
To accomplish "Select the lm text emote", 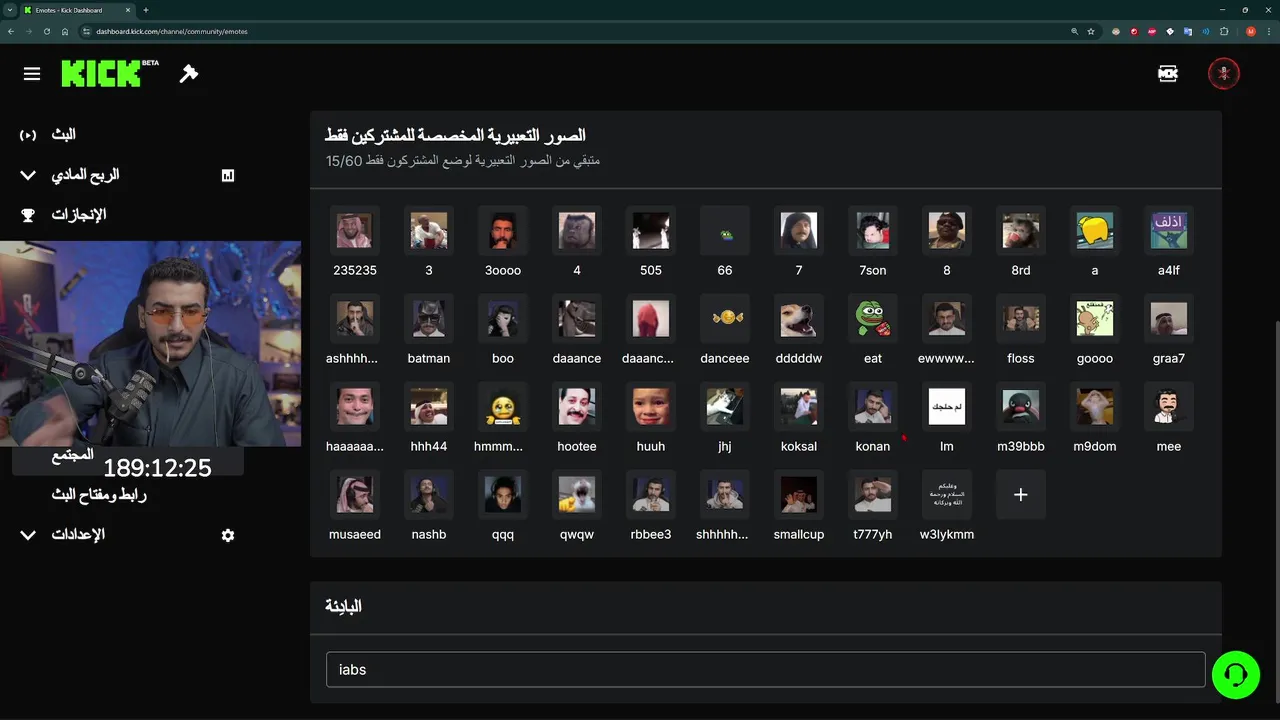I will [x=947, y=407].
